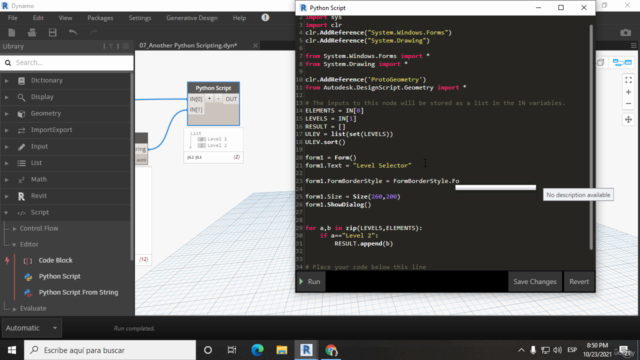640x360 pixels.
Task: Close the 07_Another Python Scripting tab
Action: [256, 46]
